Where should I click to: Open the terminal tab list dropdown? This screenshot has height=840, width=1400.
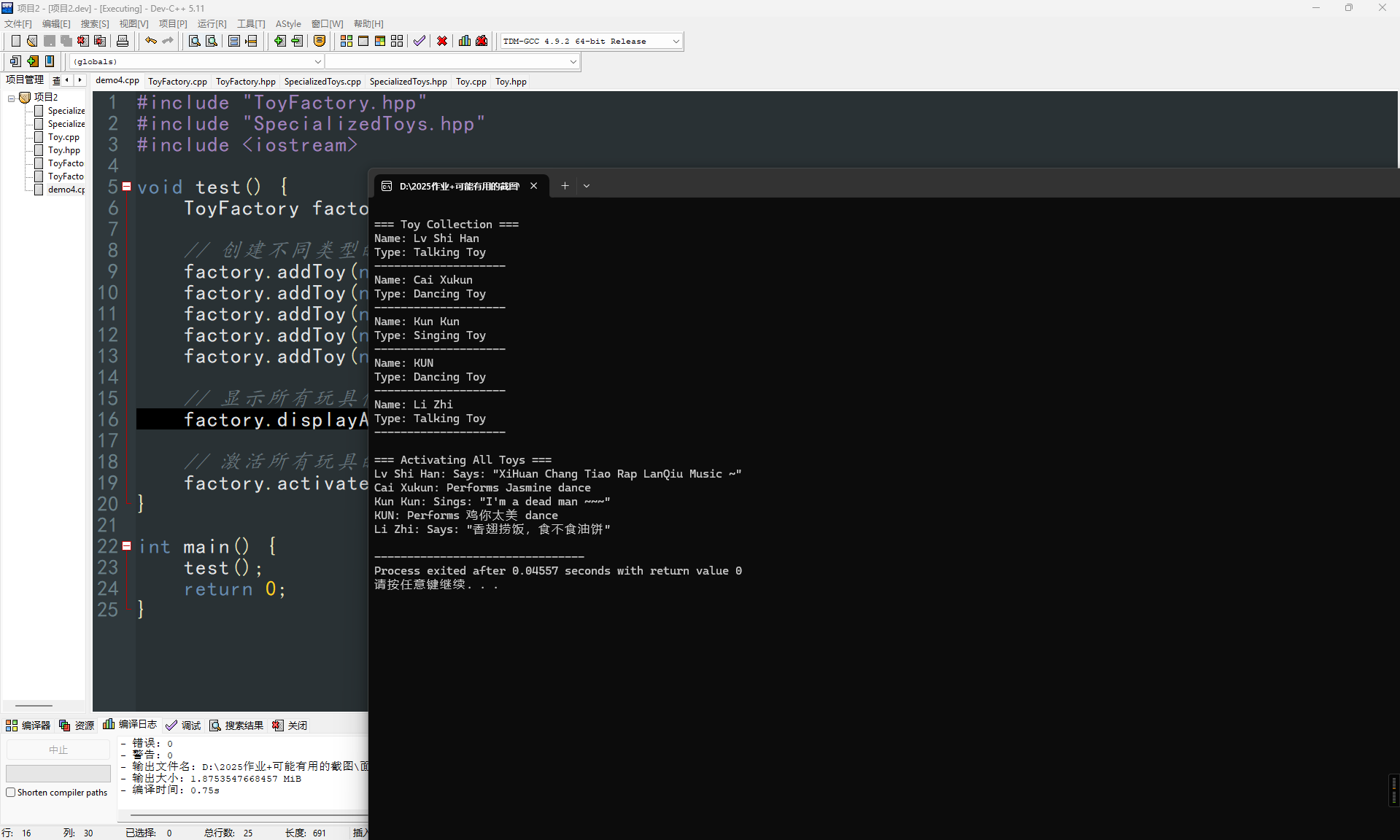click(x=586, y=186)
